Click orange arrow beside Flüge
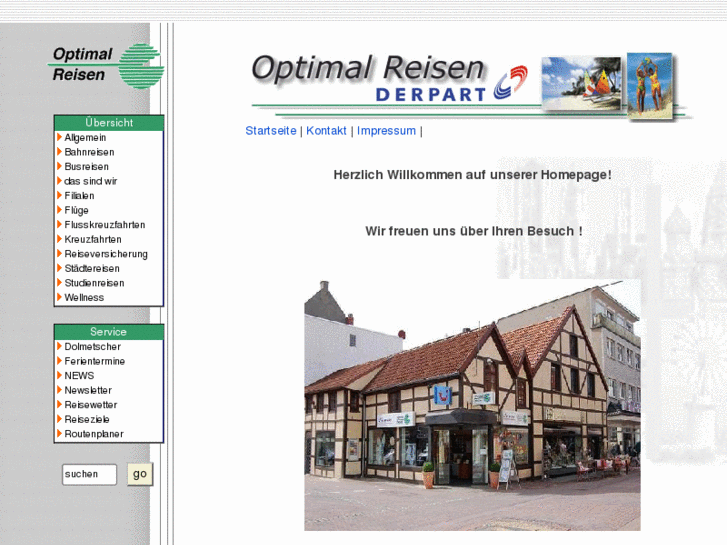The width and height of the screenshot is (727, 545). coord(59,210)
